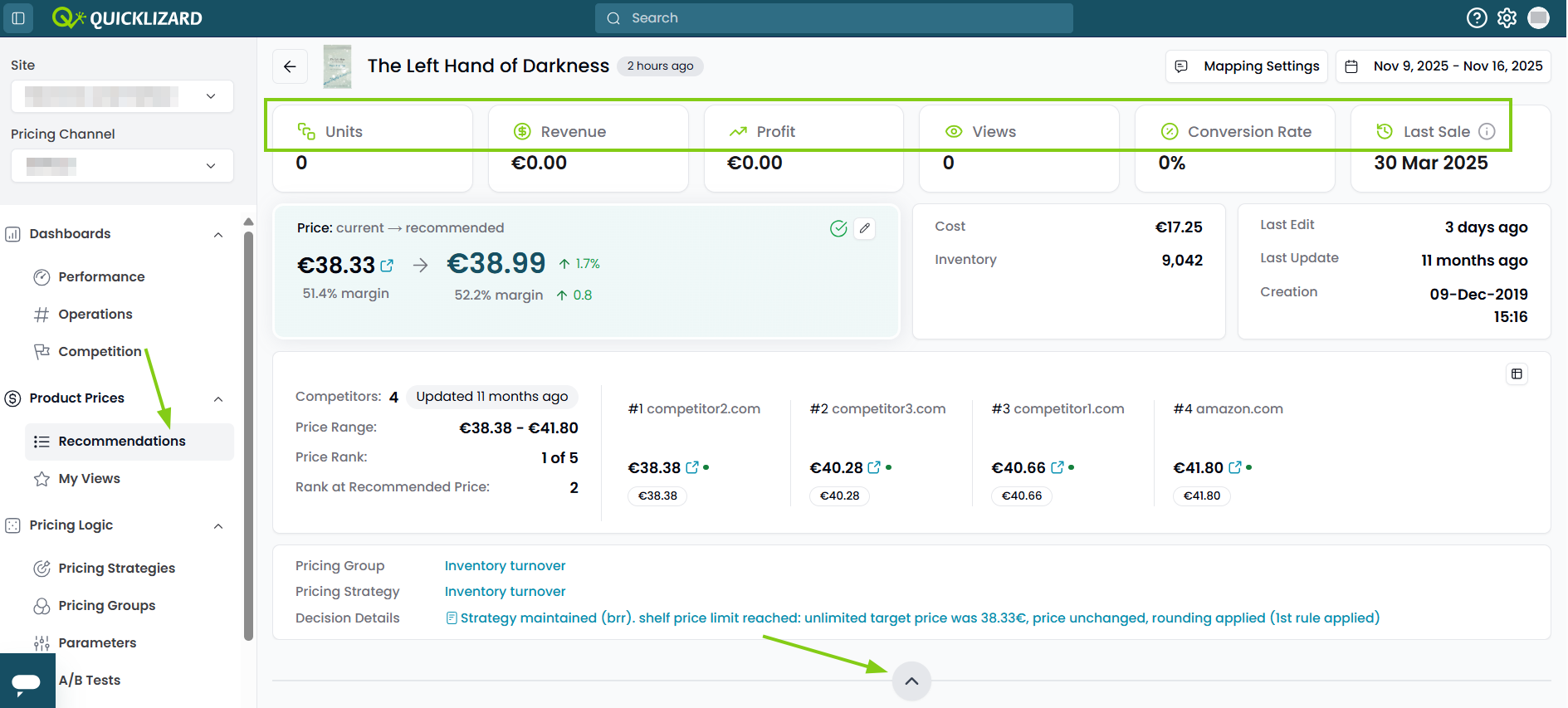Open the competitors table view icon
The width and height of the screenshot is (1568, 708).
pos(1517,374)
